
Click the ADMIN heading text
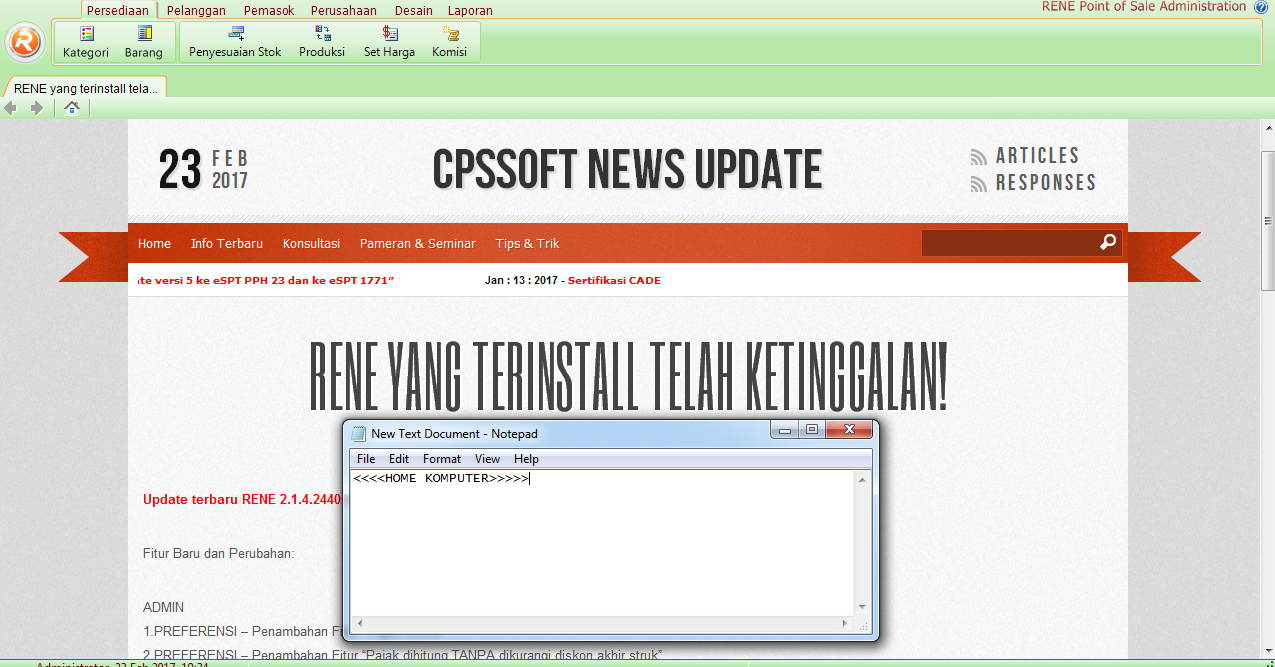164,607
